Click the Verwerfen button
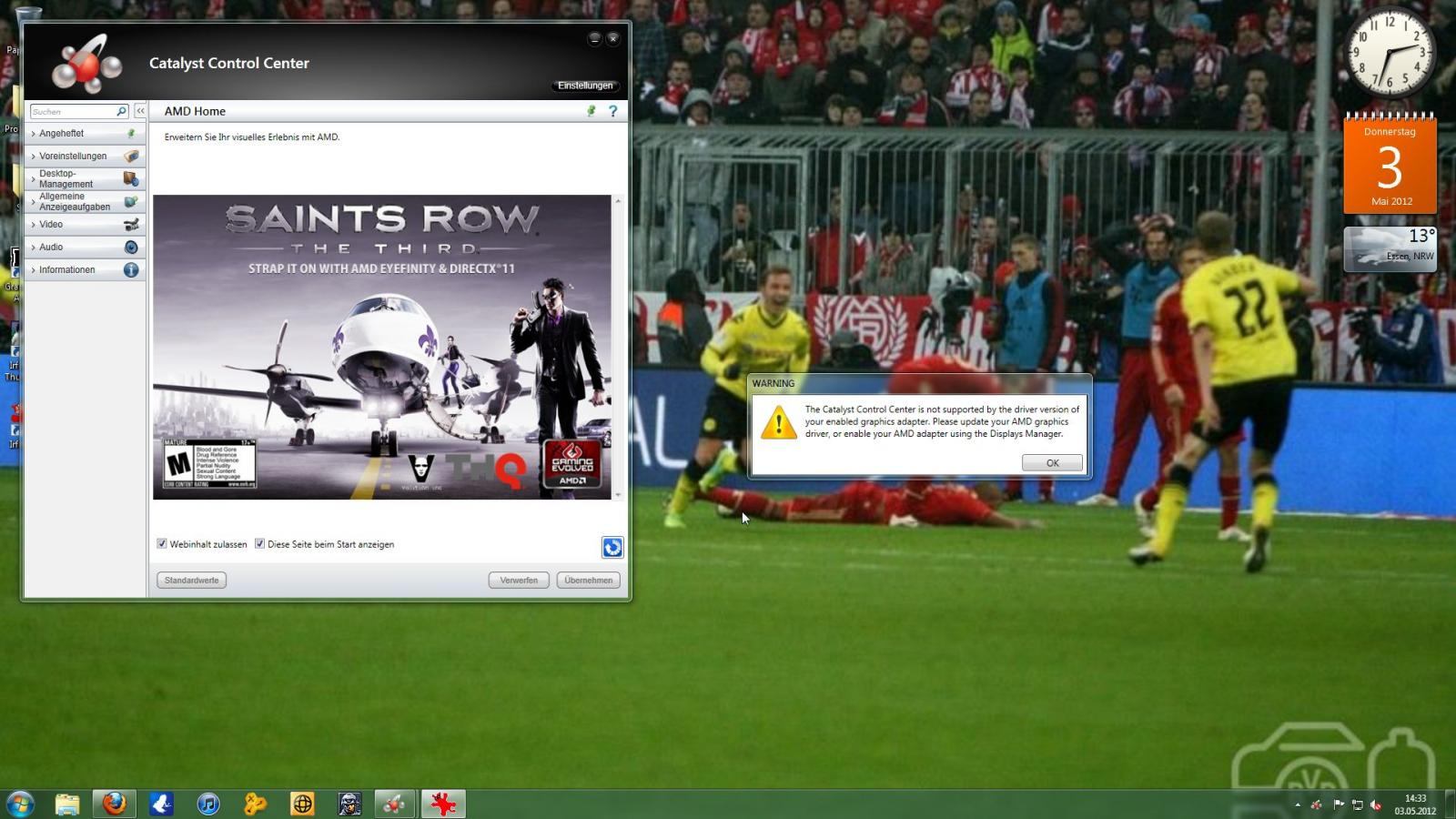 519,580
